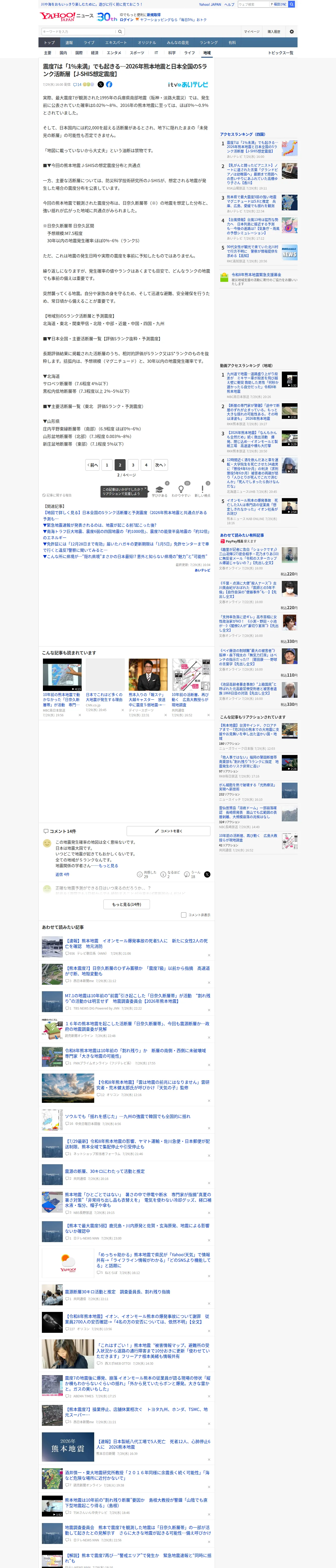Open the settings gear icon in header
Image resolution: width=336 pixels, height=1568 pixels.
pos(292,32)
